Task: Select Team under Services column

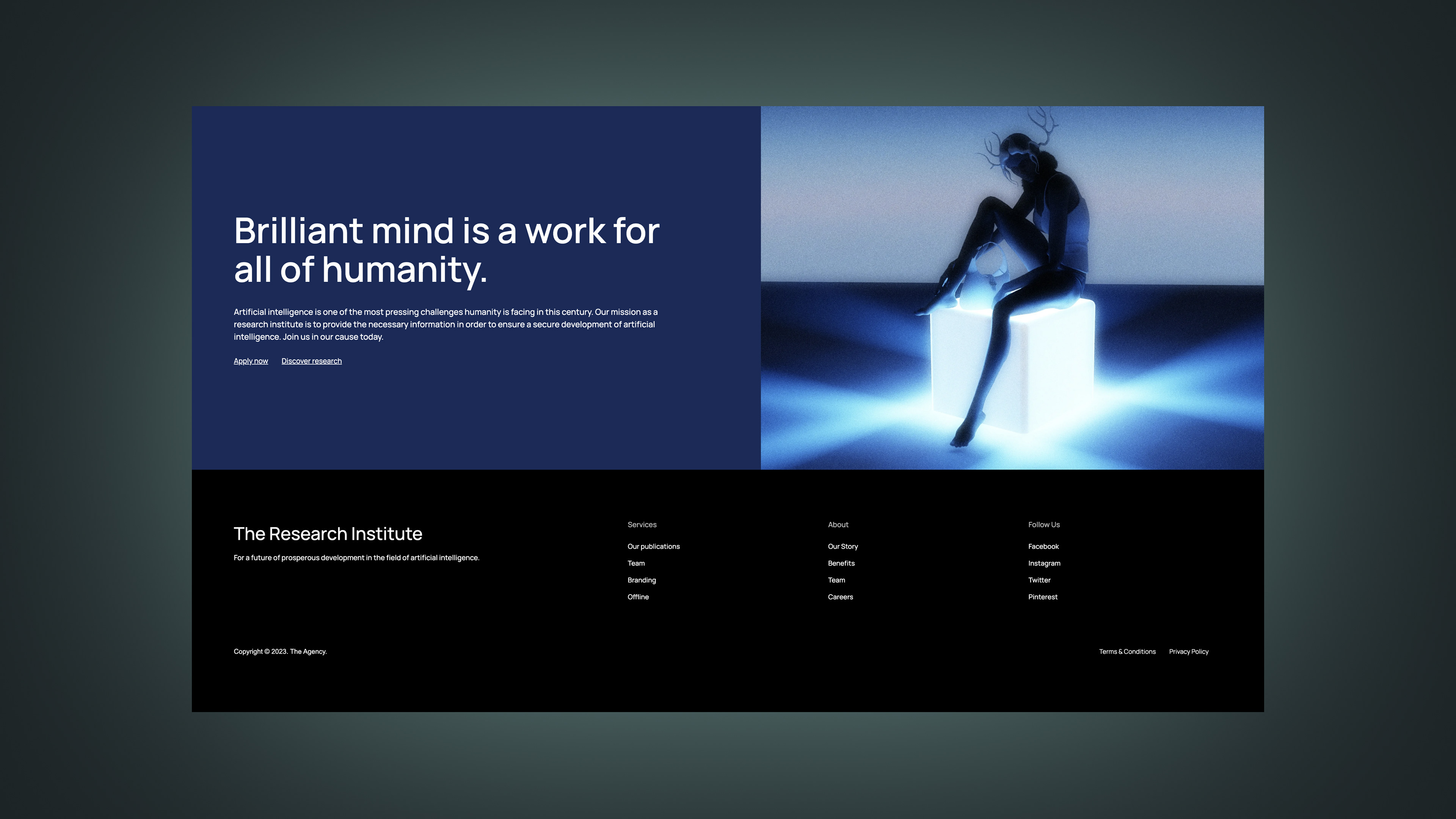Action: coord(636,563)
